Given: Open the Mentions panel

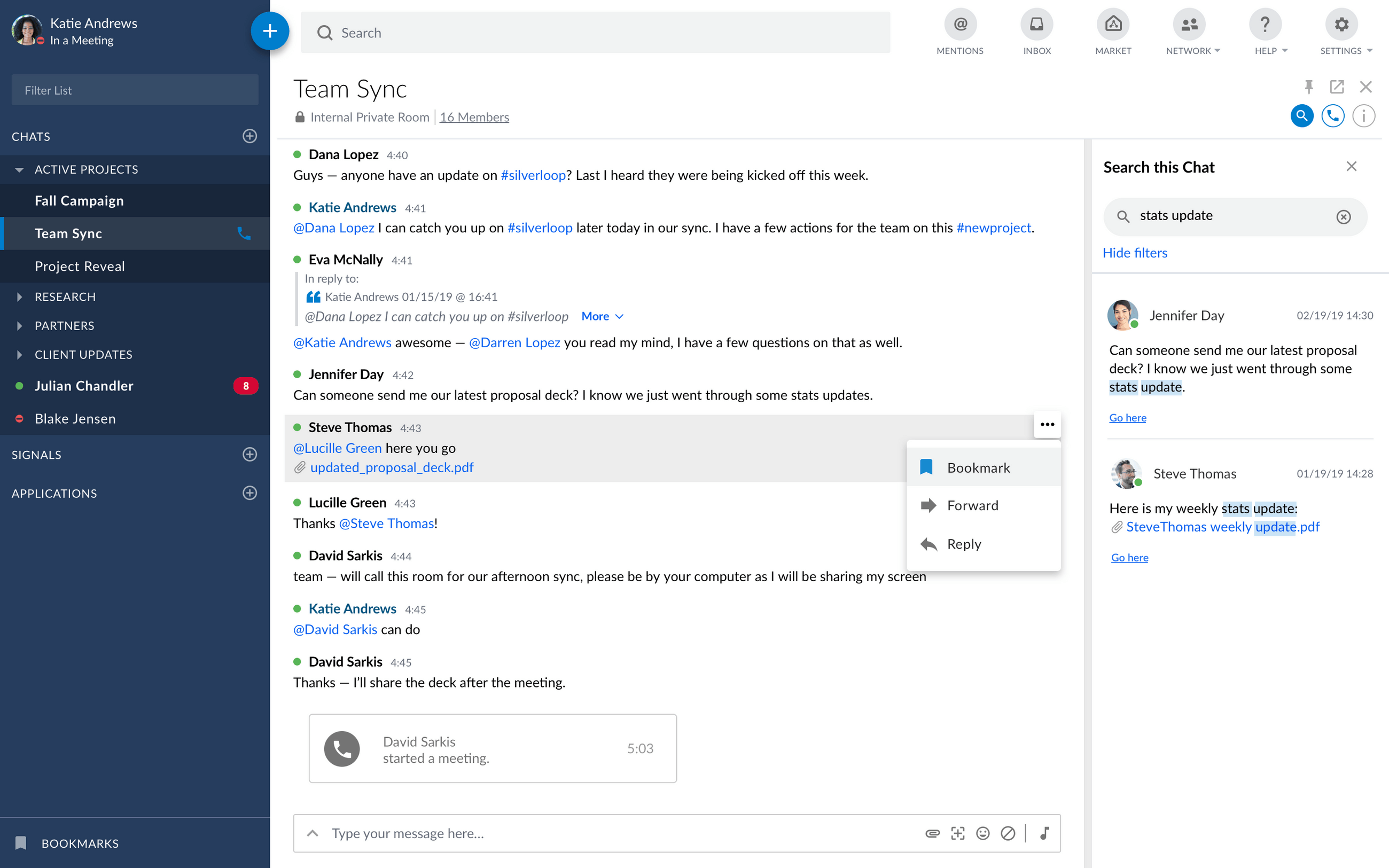Looking at the screenshot, I should point(959,25).
